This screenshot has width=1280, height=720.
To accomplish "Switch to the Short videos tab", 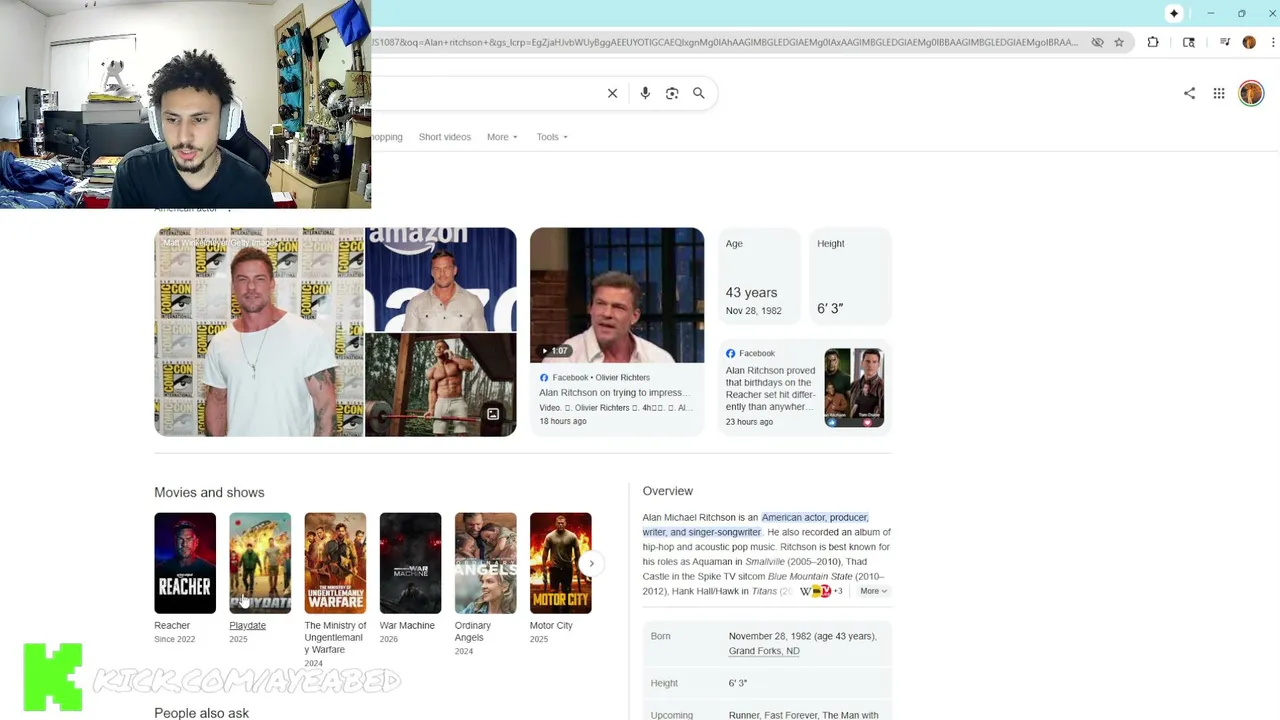I will 445,137.
